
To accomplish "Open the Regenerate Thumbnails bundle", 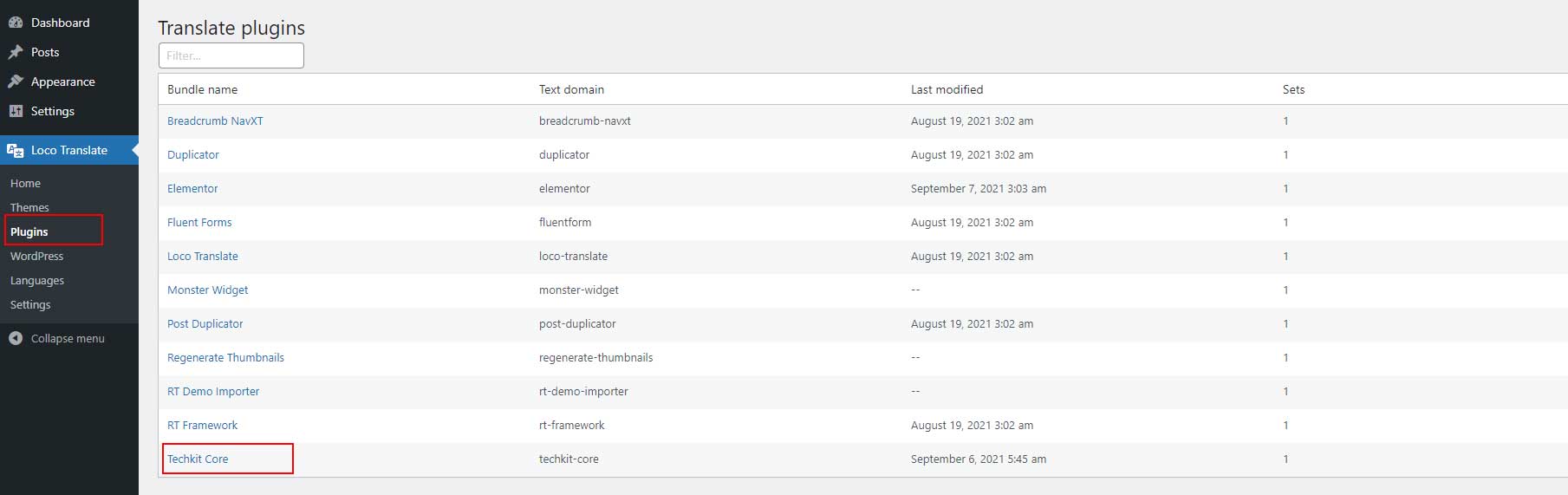I will [225, 357].
